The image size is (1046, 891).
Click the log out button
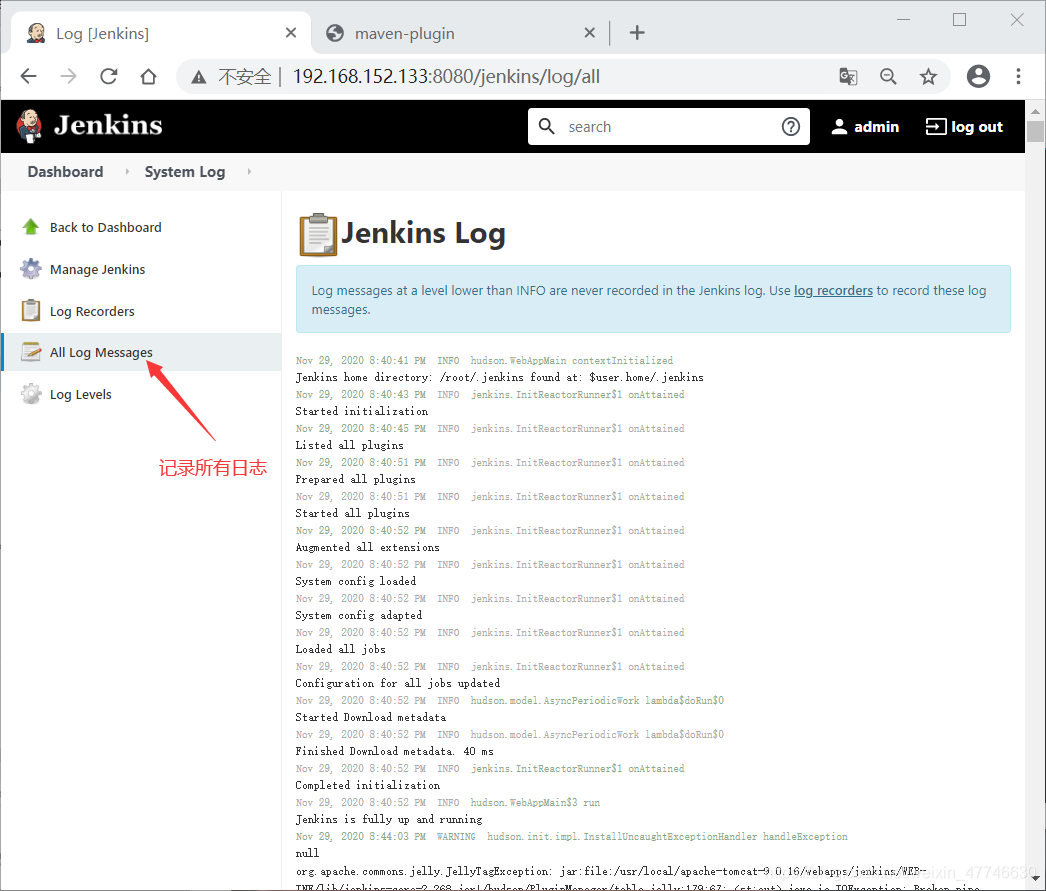964,127
